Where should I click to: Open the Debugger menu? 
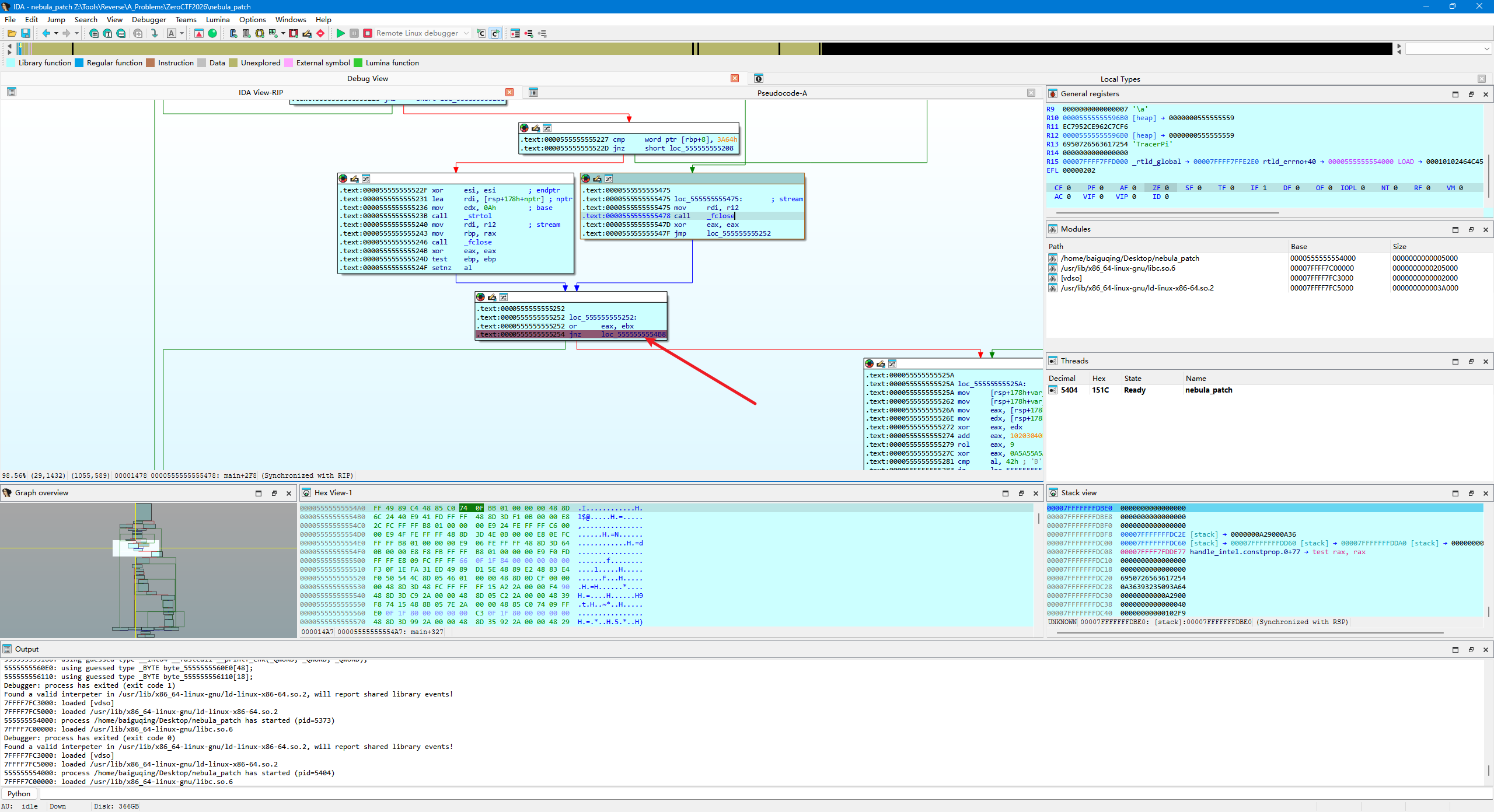[x=149, y=19]
